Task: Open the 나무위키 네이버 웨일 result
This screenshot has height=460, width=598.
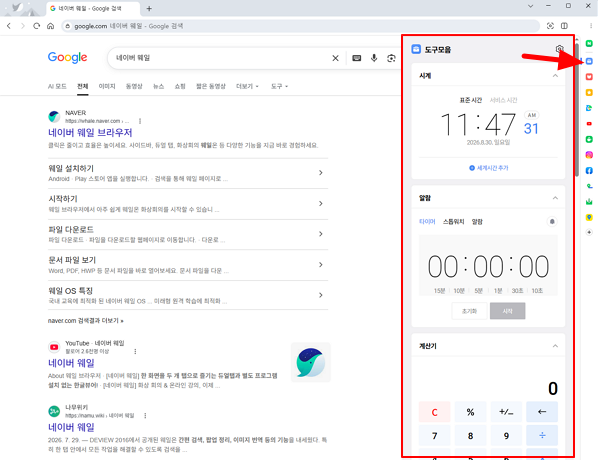Action: (71, 427)
